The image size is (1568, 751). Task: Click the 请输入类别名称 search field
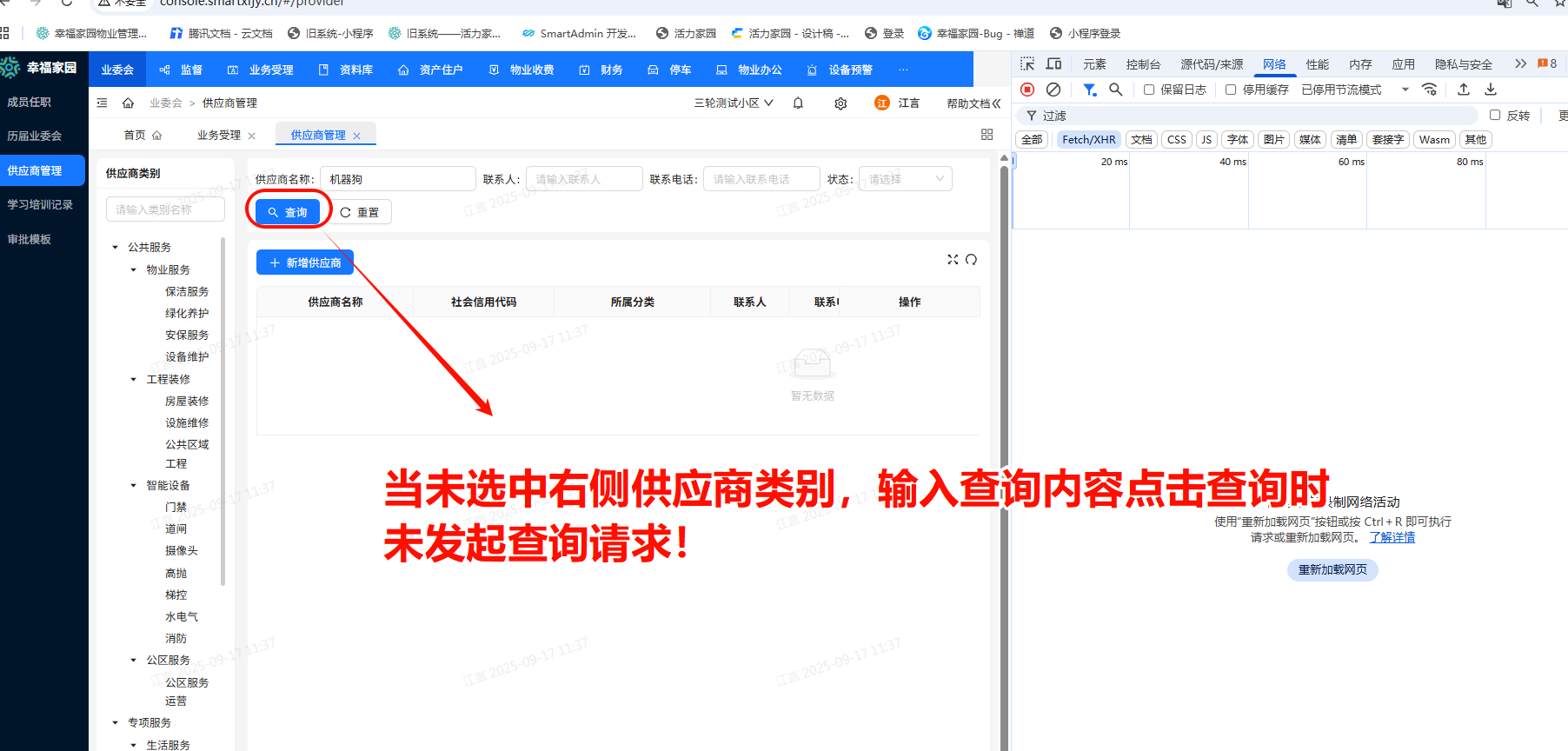(x=165, y=209)
